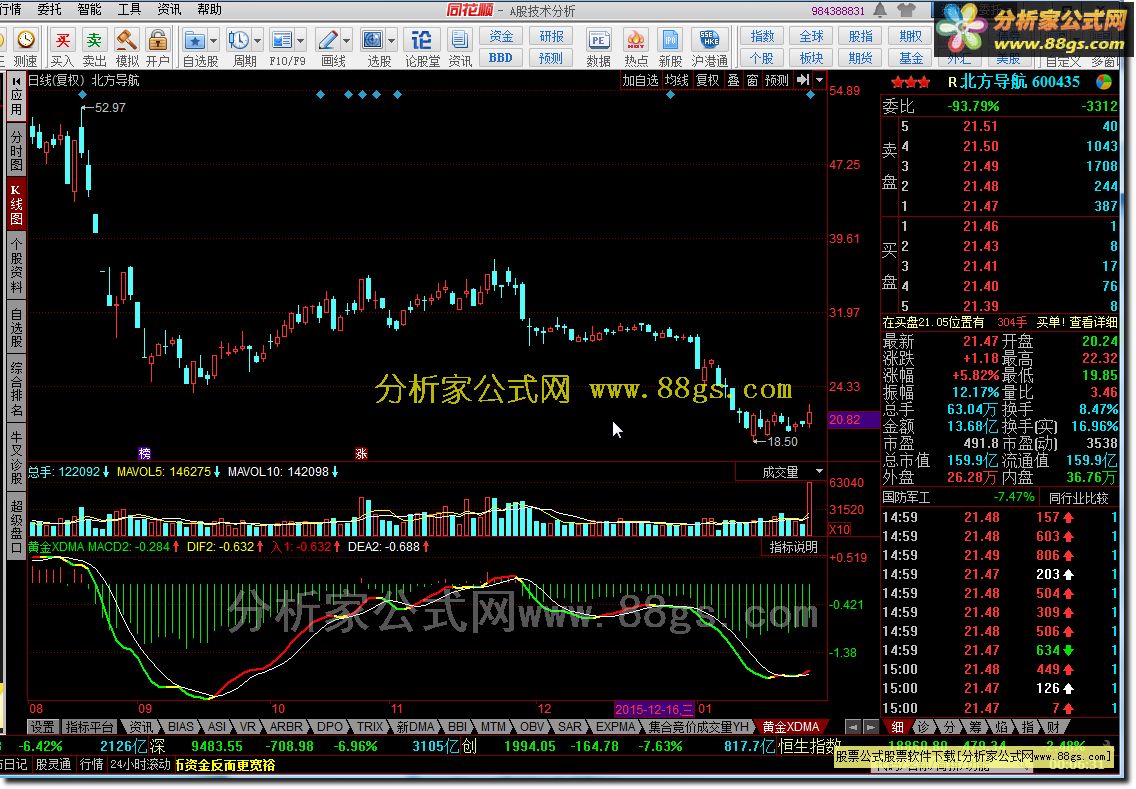The height and width of the screenshot is (789, 1136).
Task: Expand the F10/F9 dropdown arrow
Action: (301, 40)
